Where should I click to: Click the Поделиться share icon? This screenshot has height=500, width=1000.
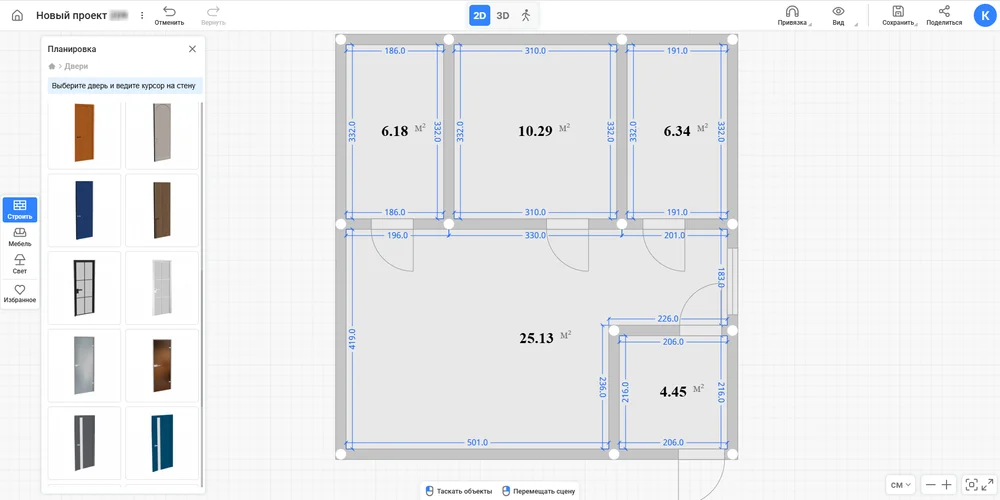coord(944,11)
